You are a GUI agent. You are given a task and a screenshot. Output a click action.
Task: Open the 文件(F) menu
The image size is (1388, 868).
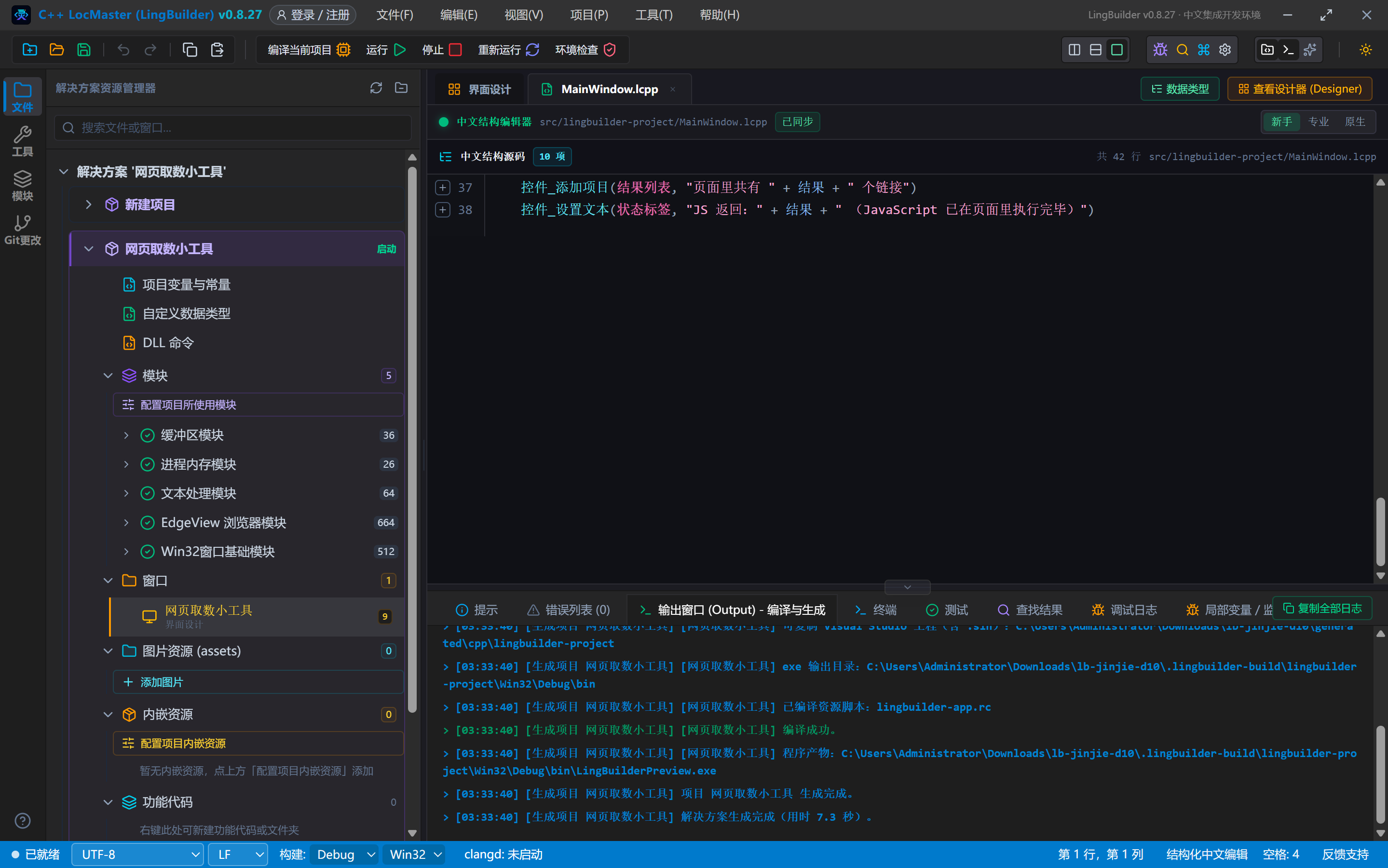(x=395, y=15)
